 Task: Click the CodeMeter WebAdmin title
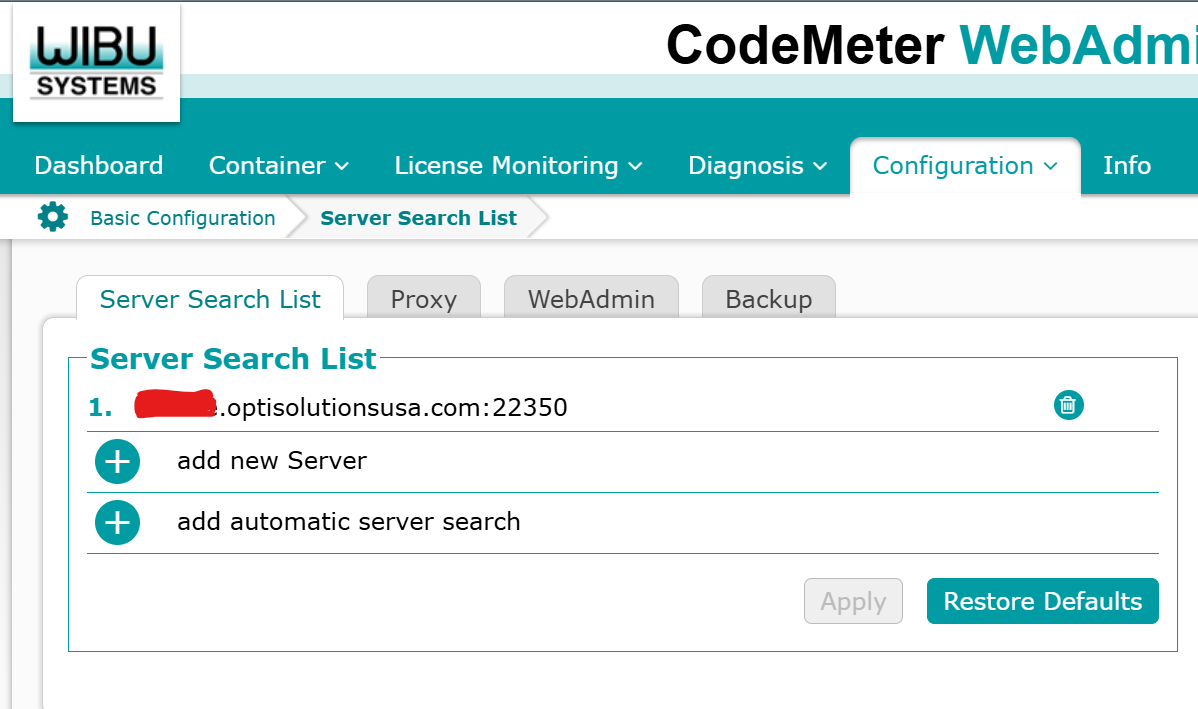(x=932, y=44)
